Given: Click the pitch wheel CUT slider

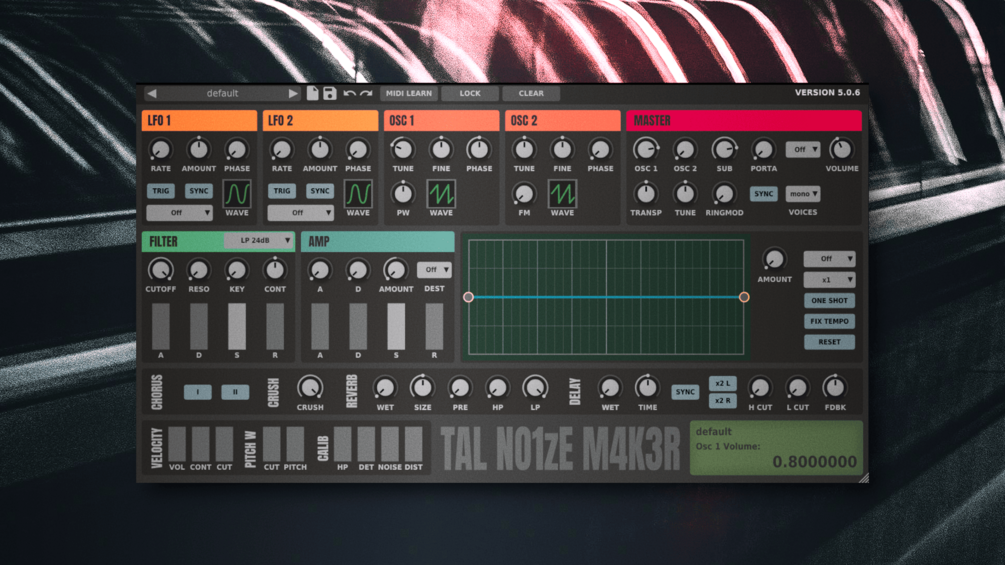Looking at the screenshot, I should pyautogui.click(x=272, y=444).
